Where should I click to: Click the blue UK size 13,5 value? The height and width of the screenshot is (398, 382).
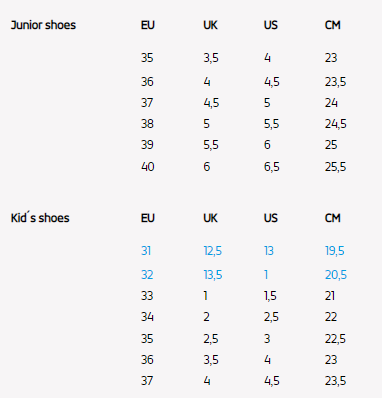213,275
